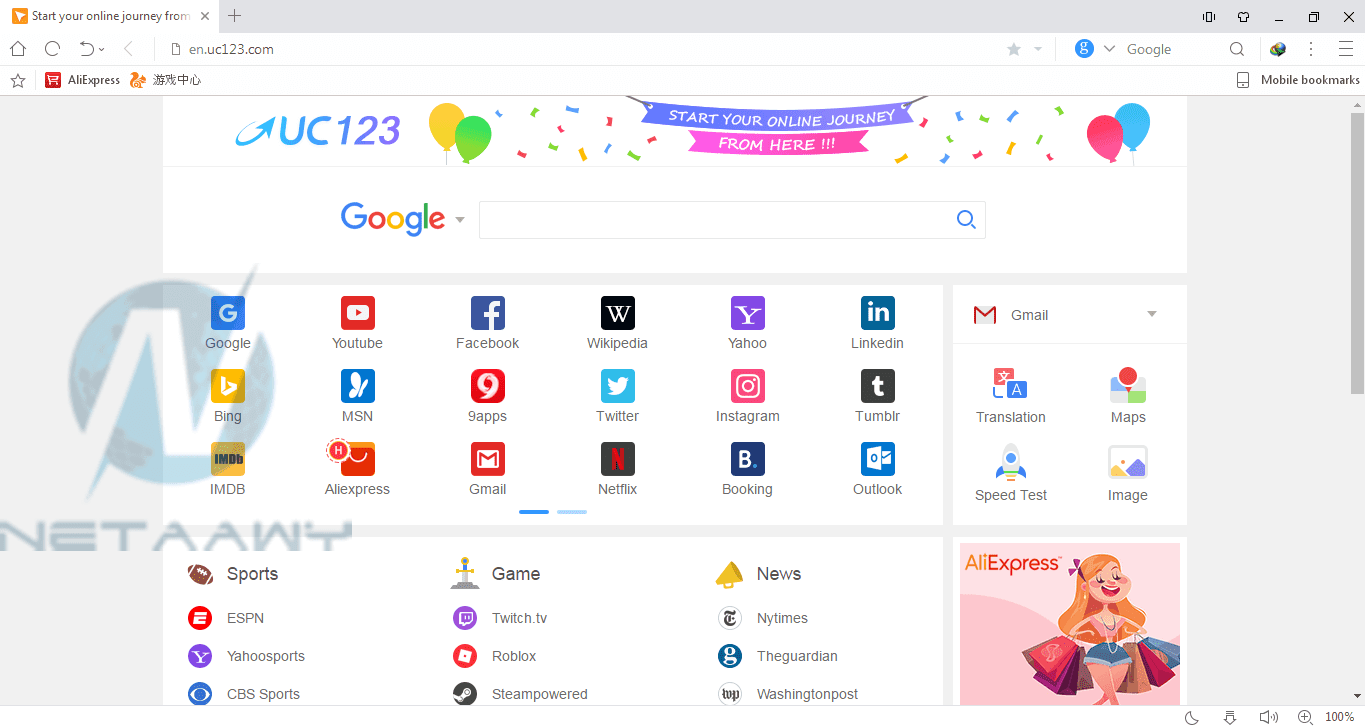Open the undo closed tab dropdown
1365x728 pixels.
[102, 50]
